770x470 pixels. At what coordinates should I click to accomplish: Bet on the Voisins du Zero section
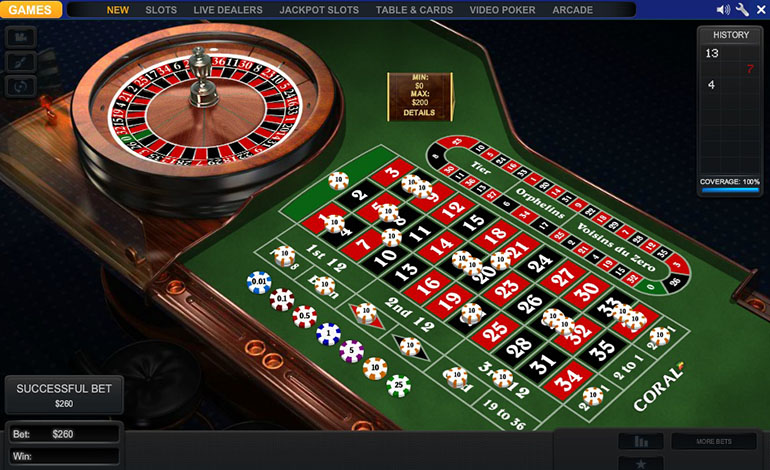615,247
